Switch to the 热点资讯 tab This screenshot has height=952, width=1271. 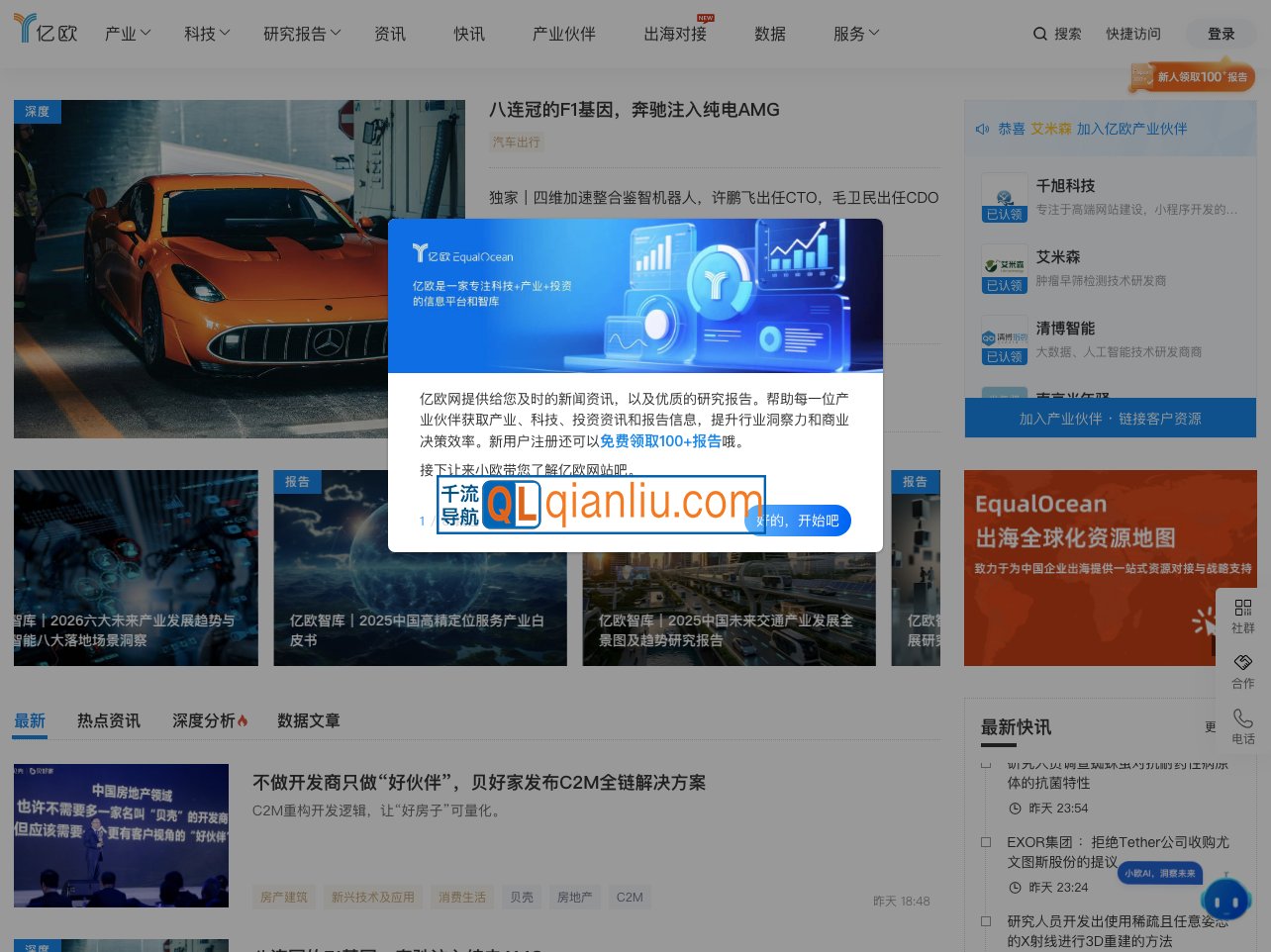pyautogui.click(x=109, y=720)
